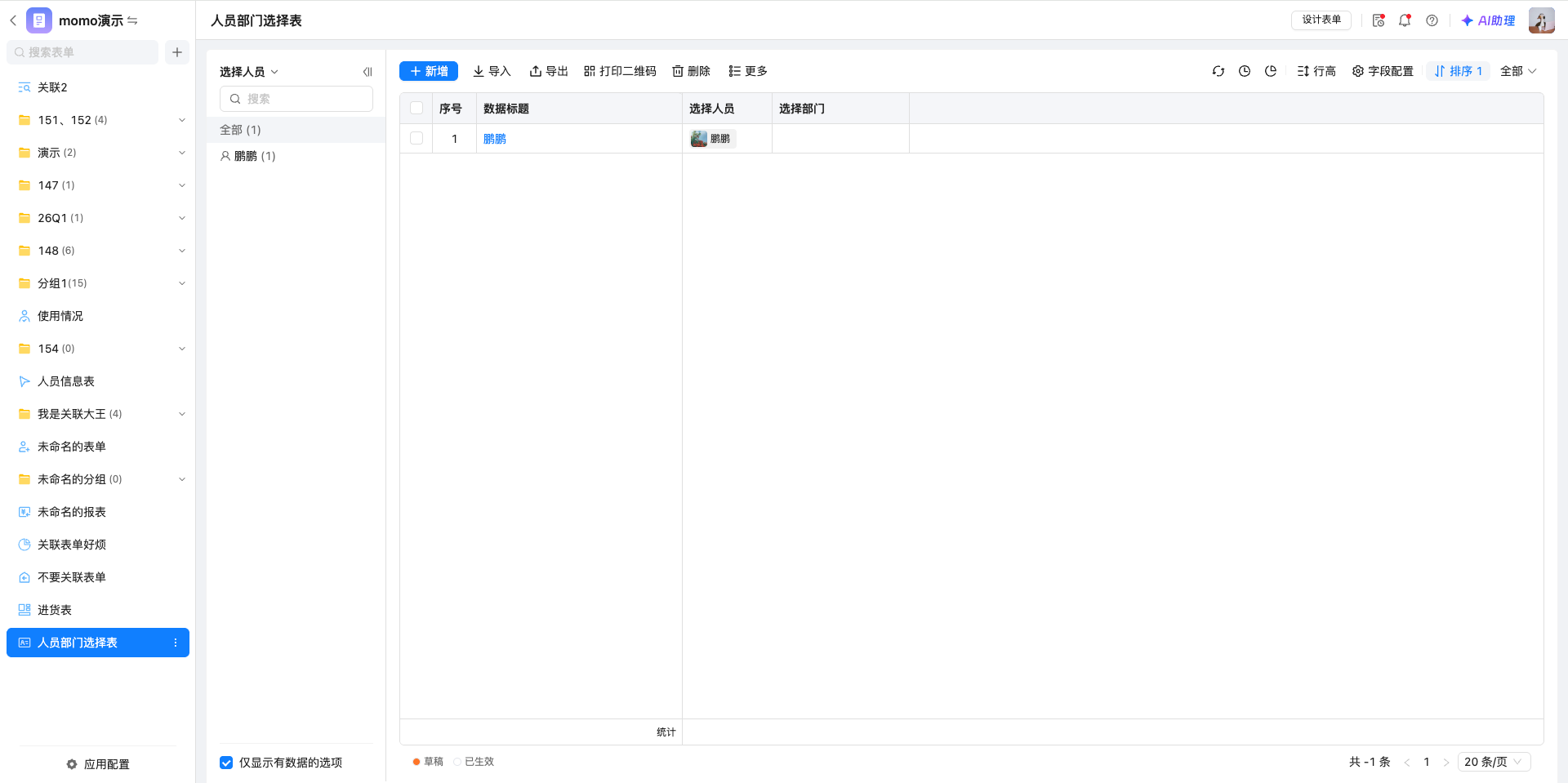
Task: Open the clock history icon in the toolbar
Action: pos(1245,71)
